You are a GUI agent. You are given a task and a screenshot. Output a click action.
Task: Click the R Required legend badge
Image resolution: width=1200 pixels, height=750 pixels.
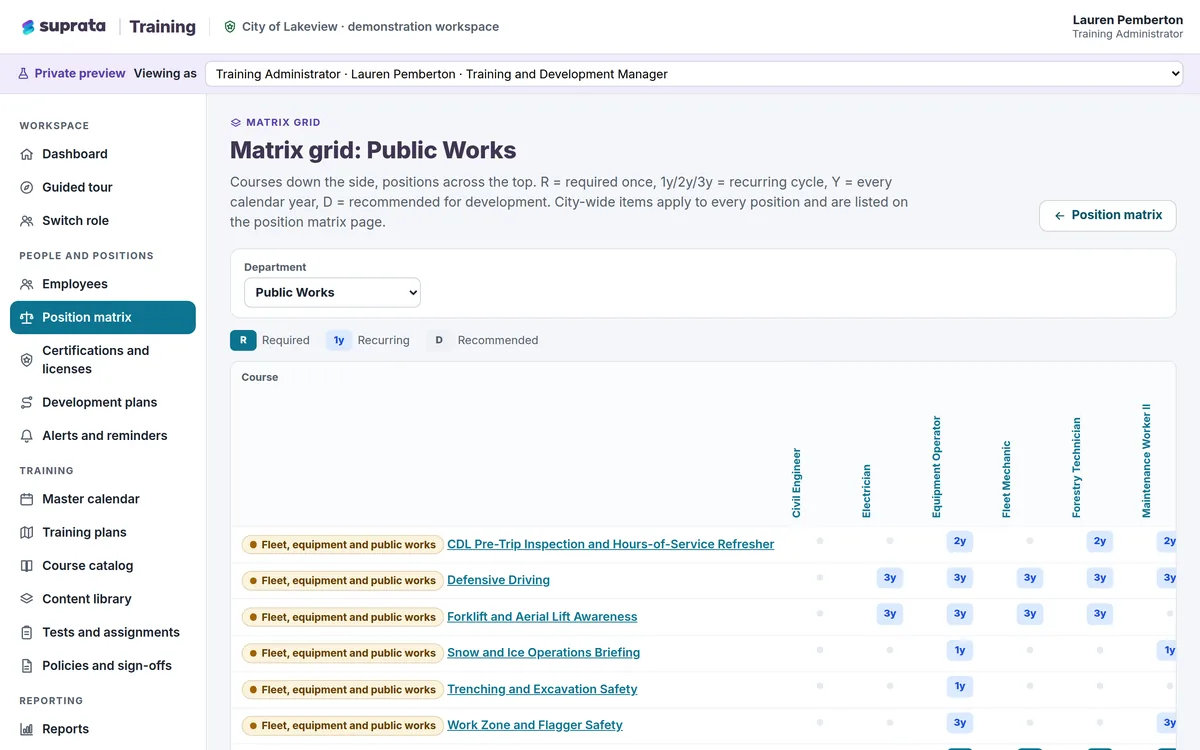click(x=243, y=340)
